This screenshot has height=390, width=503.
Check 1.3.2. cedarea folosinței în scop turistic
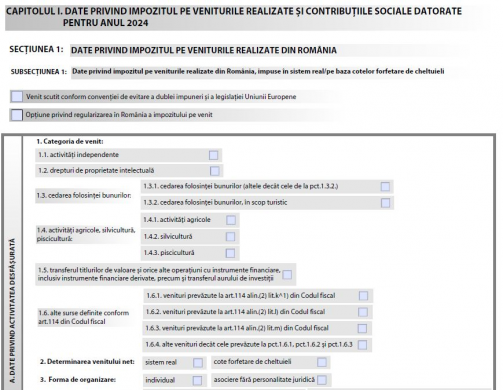pos(385,203)
